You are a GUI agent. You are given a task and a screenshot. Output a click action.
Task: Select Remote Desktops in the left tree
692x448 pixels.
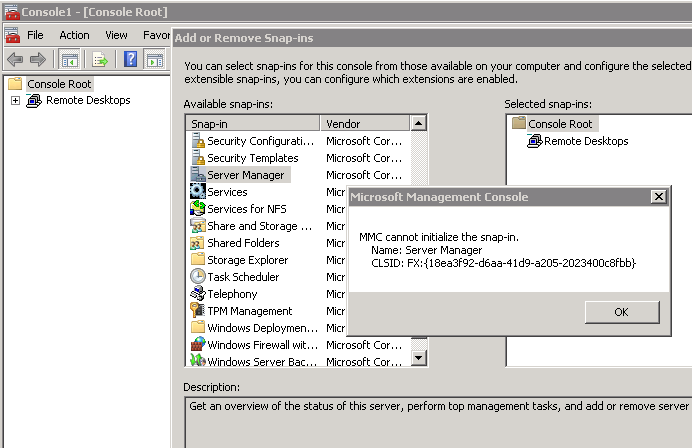(x=88, y=100)
